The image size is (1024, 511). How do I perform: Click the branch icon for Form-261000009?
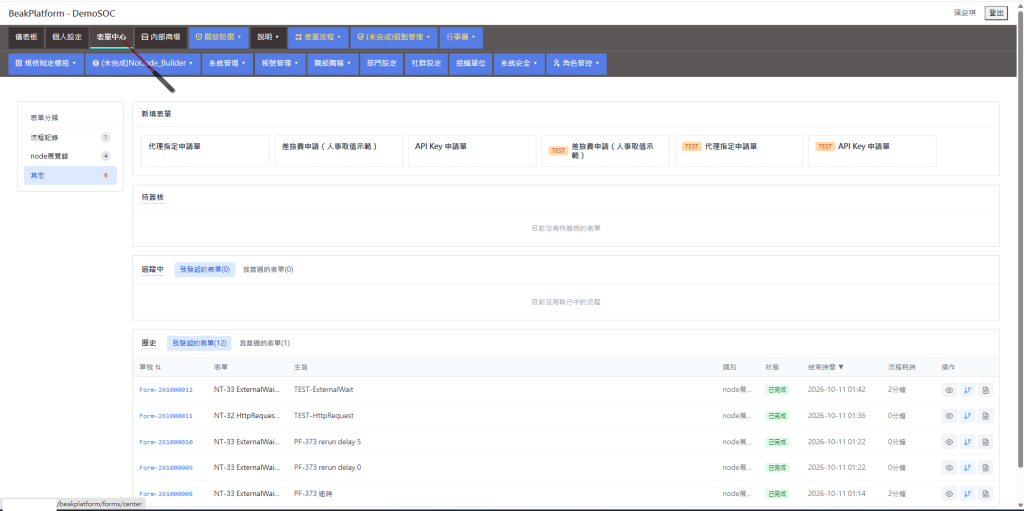click(967, 468)
